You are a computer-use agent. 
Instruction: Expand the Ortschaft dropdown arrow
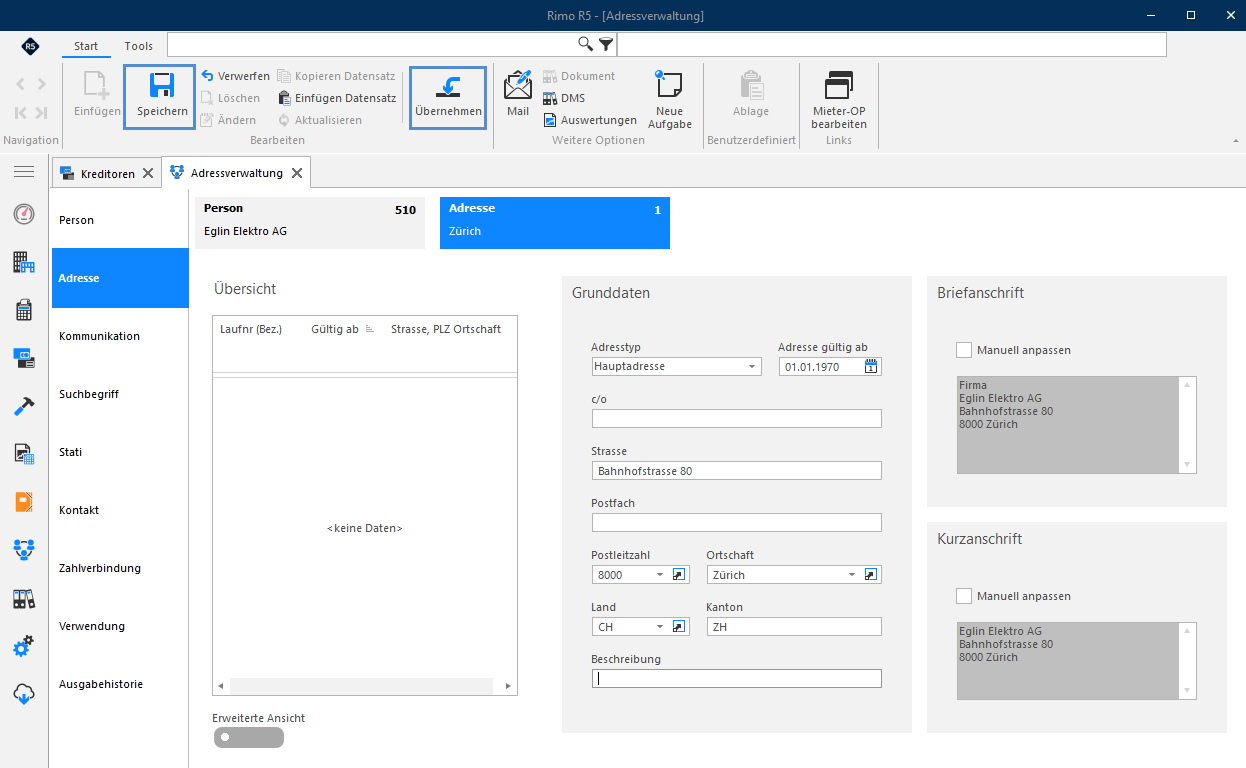pyautogui.click(x=852, y=574)
